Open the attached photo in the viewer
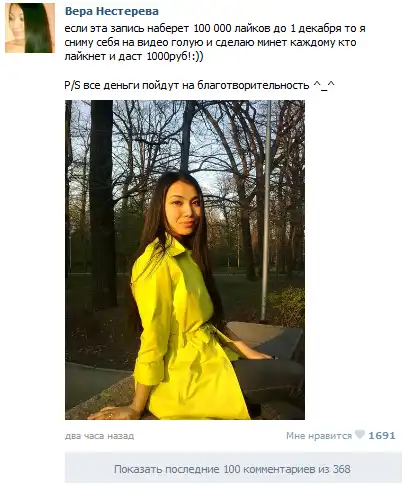This screenshot has width=409, height=489. click(185, 260)
